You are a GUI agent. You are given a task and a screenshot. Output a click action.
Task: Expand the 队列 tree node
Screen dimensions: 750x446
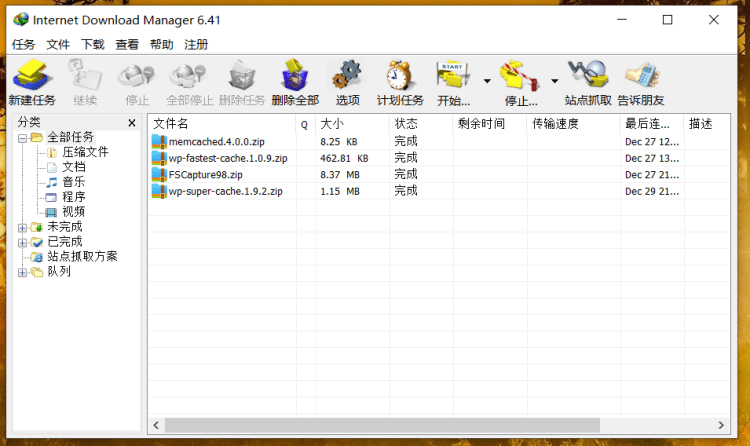pyautogui.click(x=22, y=273)
